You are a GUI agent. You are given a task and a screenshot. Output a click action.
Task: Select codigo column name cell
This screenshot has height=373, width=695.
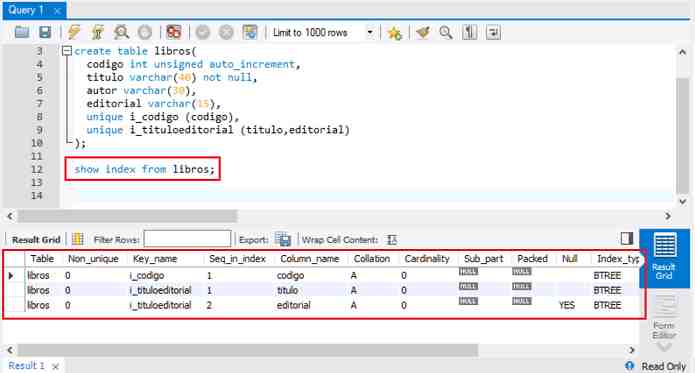[290, 275]
